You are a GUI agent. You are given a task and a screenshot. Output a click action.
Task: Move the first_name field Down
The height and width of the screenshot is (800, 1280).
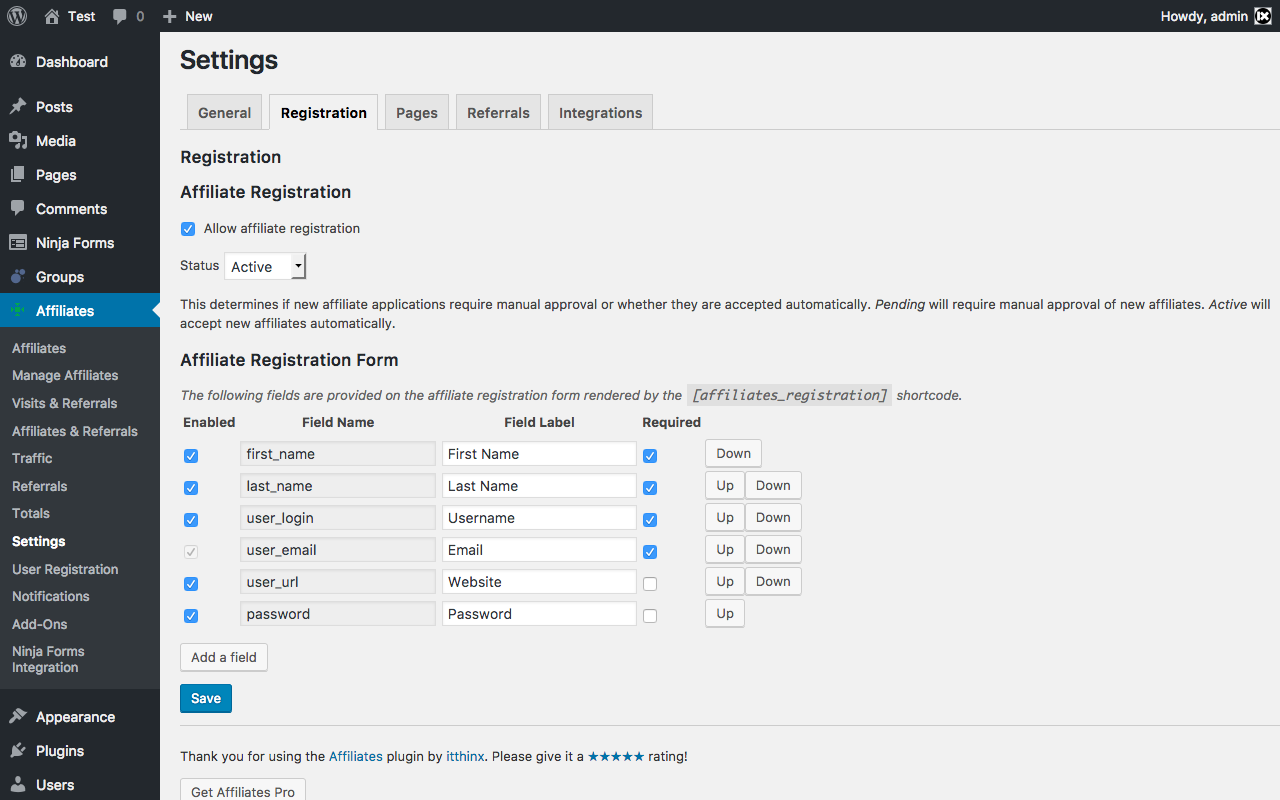coord(733,454)
